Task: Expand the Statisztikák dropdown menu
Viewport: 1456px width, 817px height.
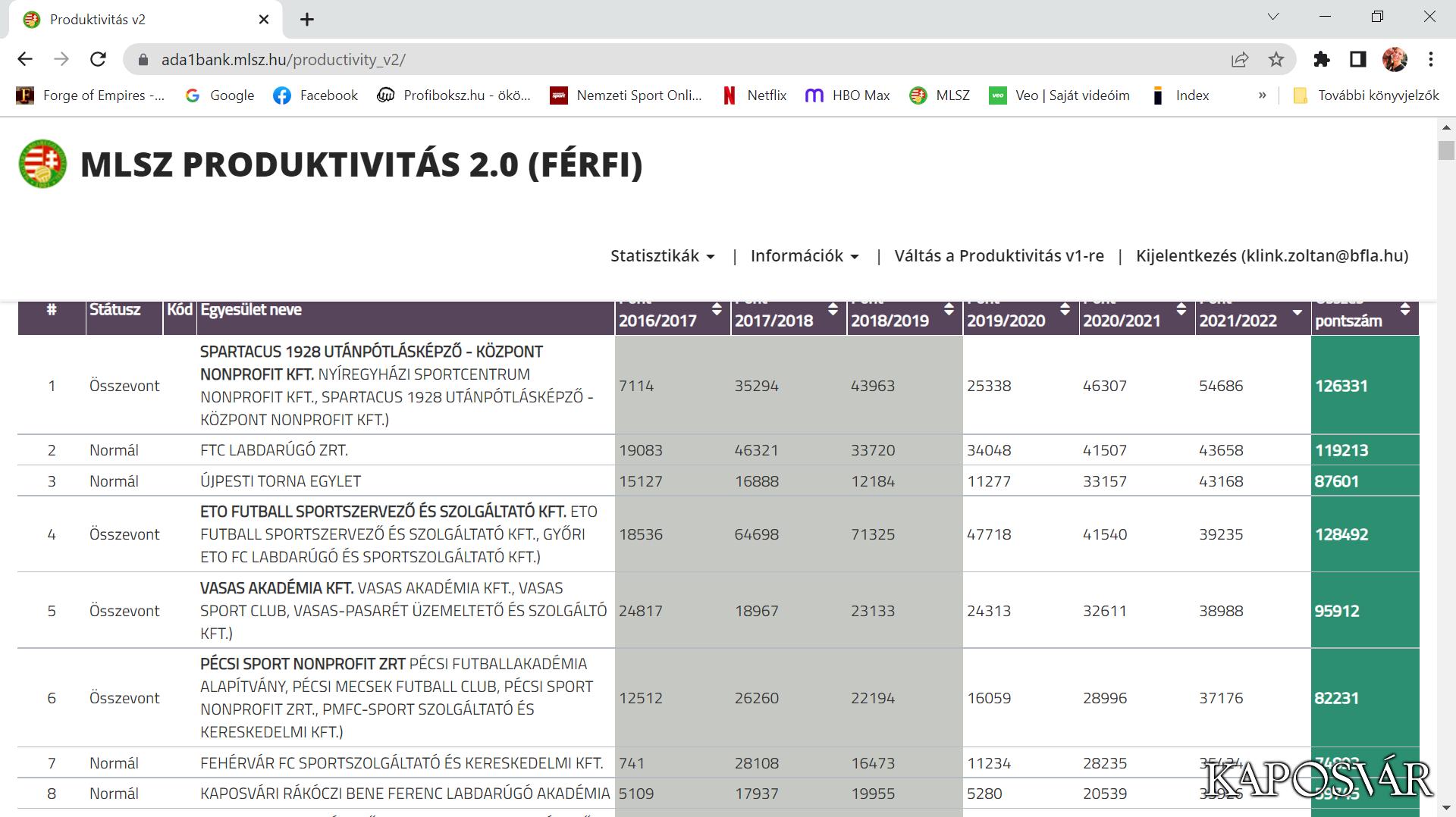Action: 662,256
